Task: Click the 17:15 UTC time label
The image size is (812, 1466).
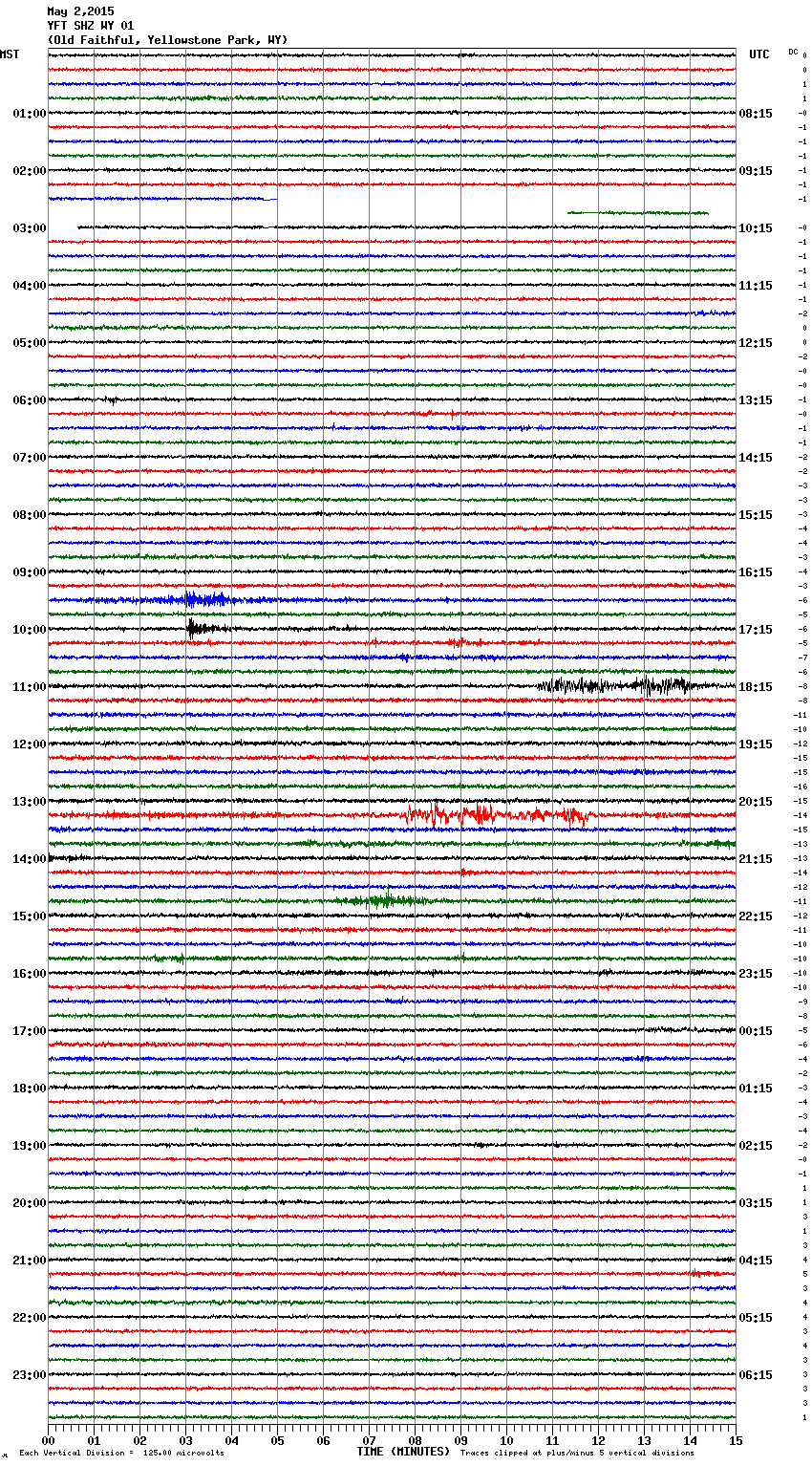Action: 756,630
